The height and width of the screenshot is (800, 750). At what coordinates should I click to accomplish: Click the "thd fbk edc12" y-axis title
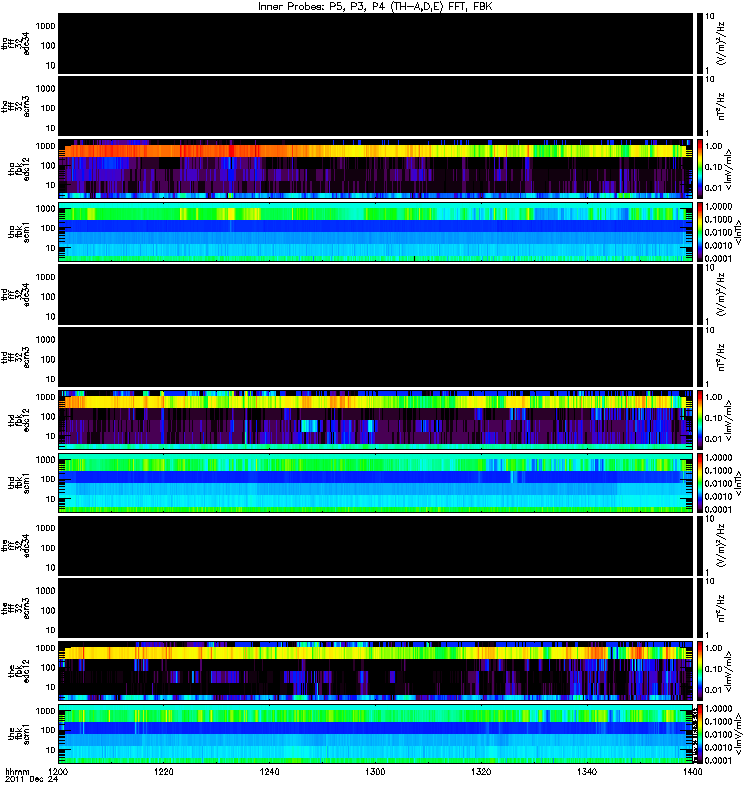point(19,420)
